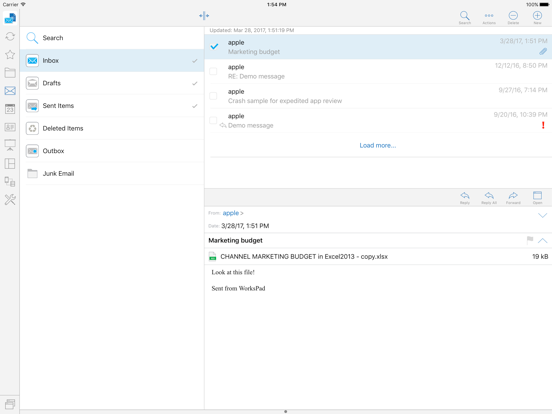This screenshot has height=414, width=552.
Task: Open the Calendar icon in sidebar
Action: point(10,109)
